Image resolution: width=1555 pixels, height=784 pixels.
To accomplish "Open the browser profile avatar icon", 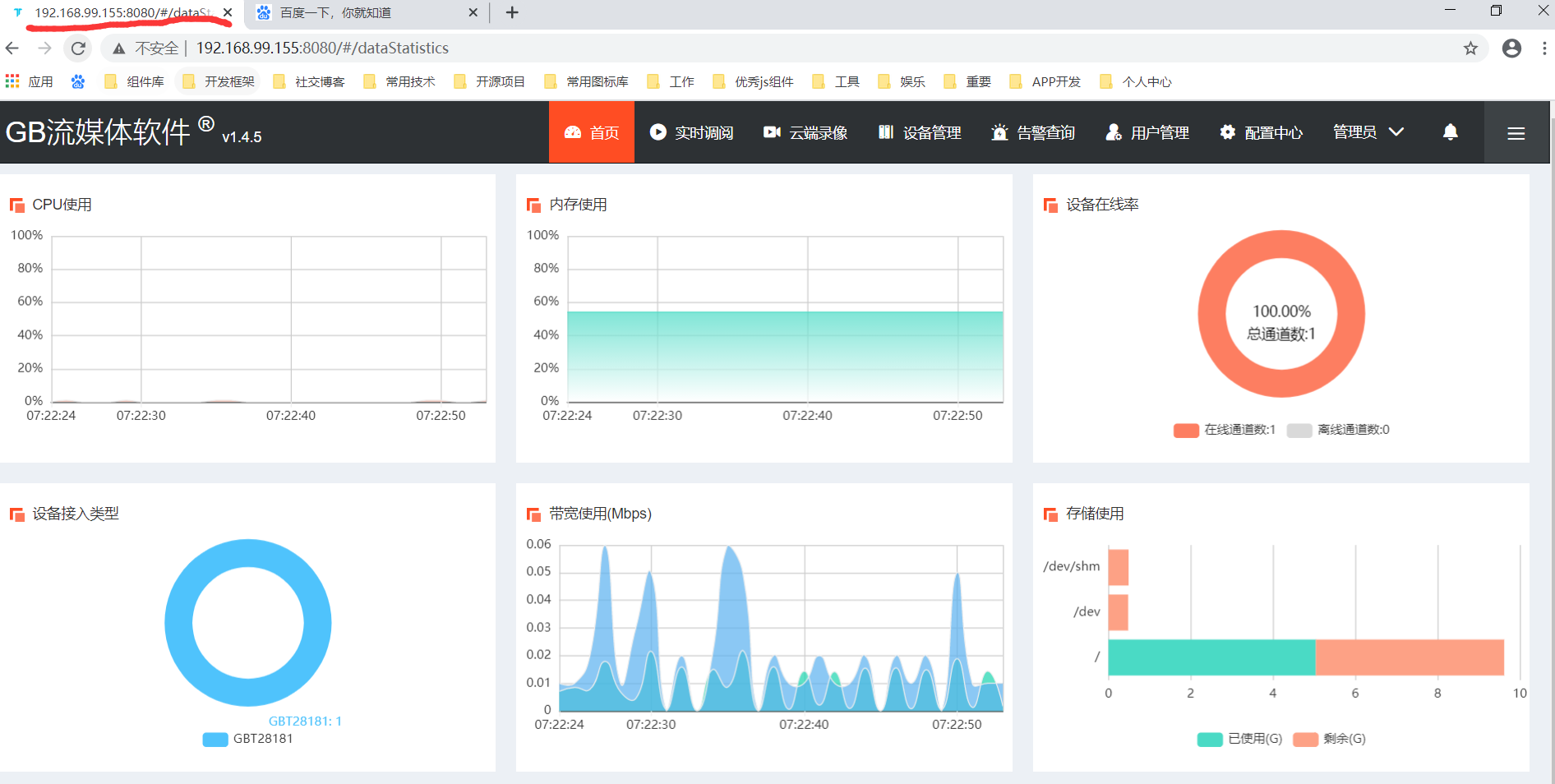I will coord(1511,48).
